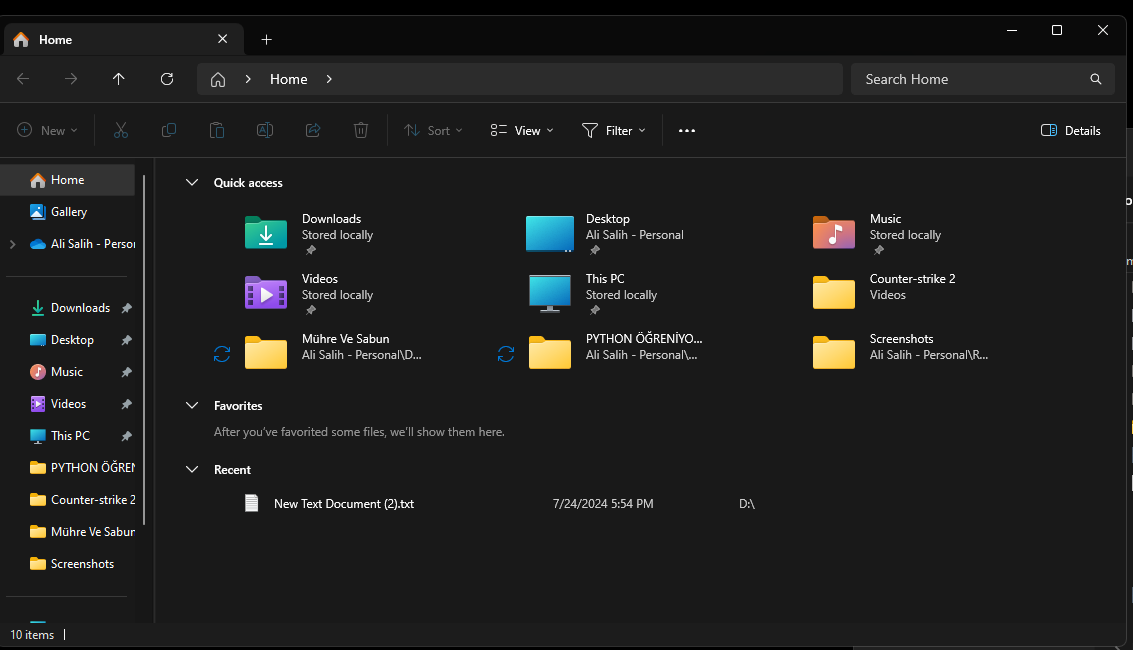The image size is (1133, 650).
Task: Open the Filter dropdown
Action: coord(614,130)
